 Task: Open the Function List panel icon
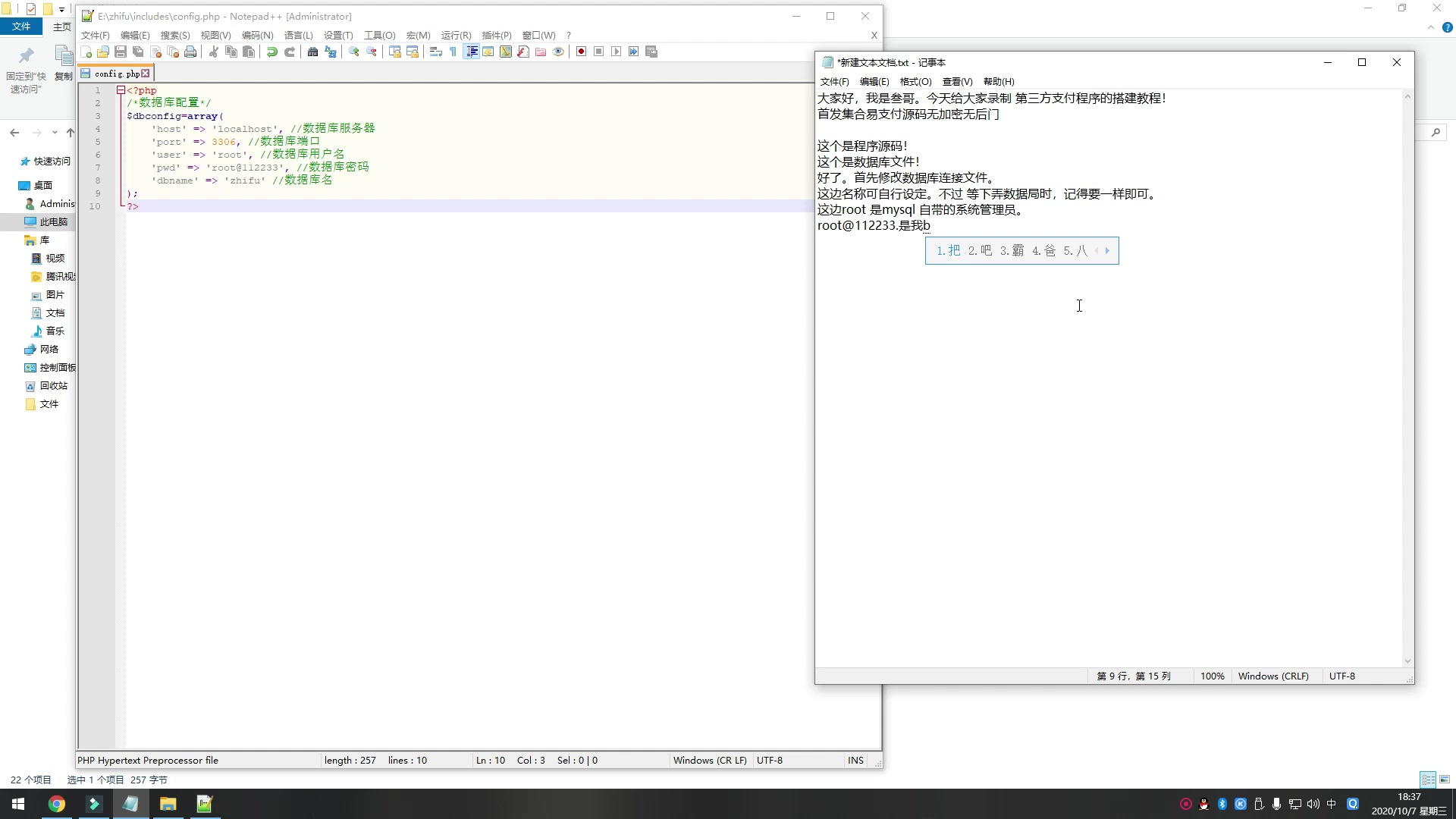click(x=523, y=52)
